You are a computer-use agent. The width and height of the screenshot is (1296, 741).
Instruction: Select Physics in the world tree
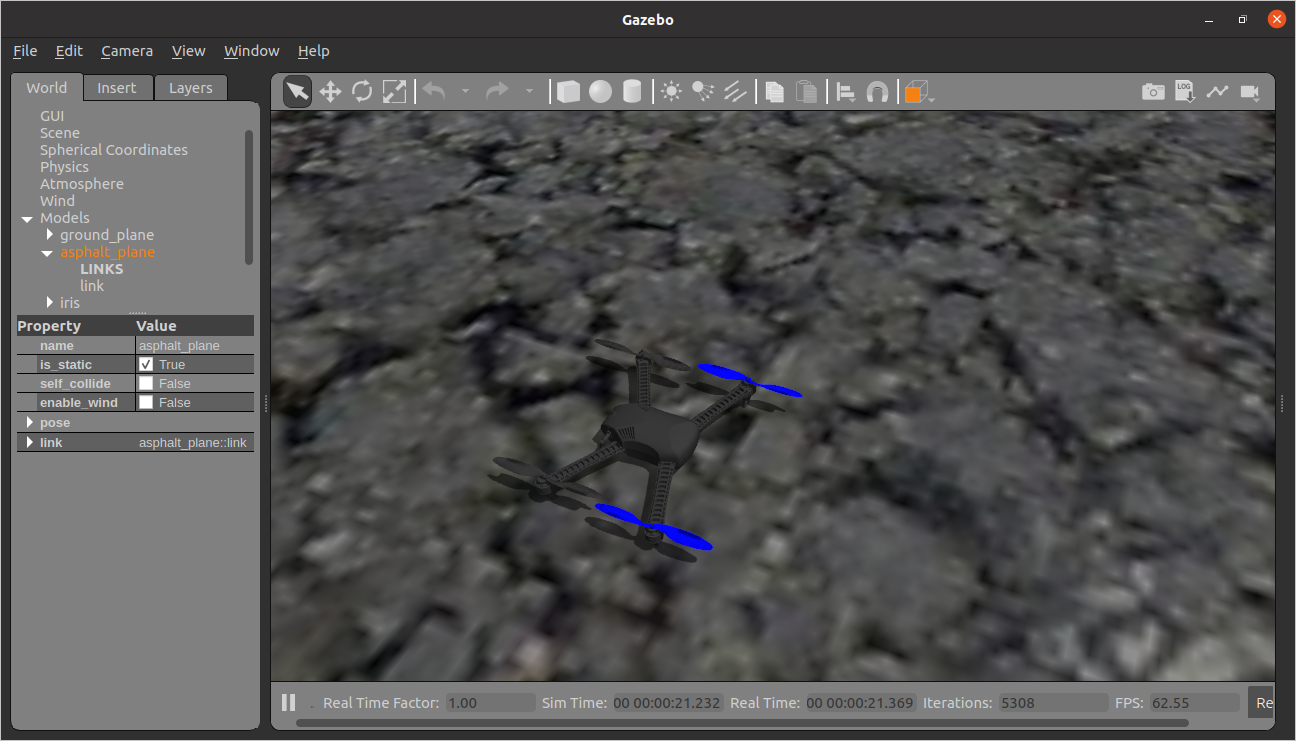coord(64,167)
